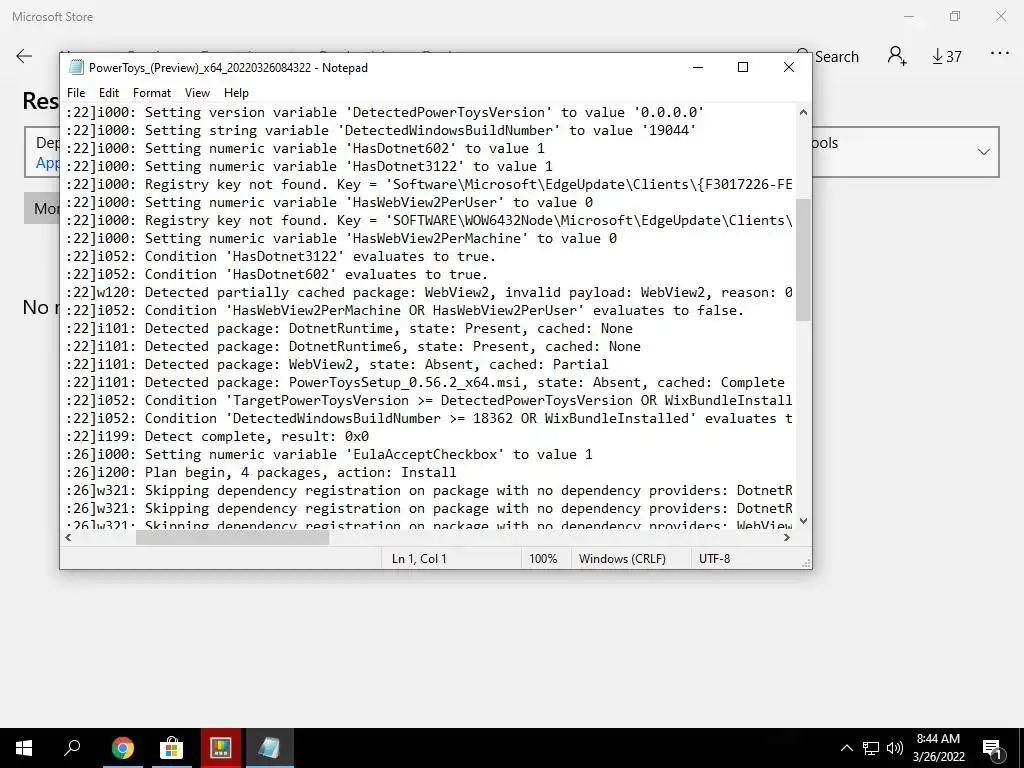Open the Help menu in Notepad
The image size is (1024, 768).
click(x=236, y=93)
